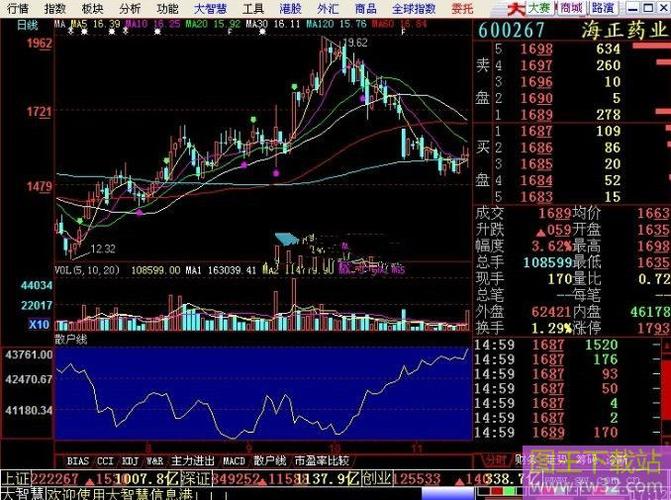Screen dimensions: 671x500
Task: Click the 12.32 low price label
Action: (x=103, y=249)
